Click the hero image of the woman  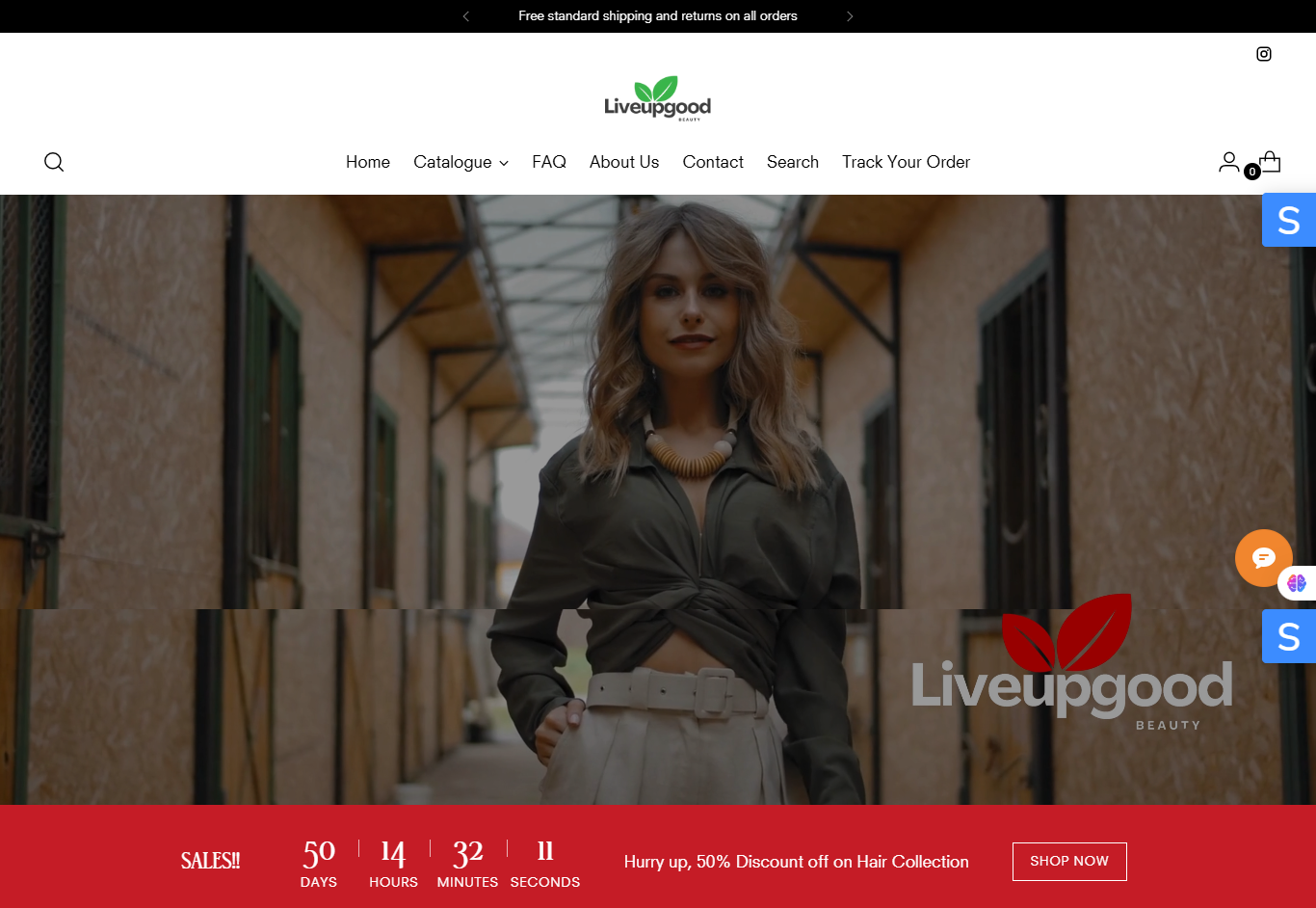click(658, 499)
